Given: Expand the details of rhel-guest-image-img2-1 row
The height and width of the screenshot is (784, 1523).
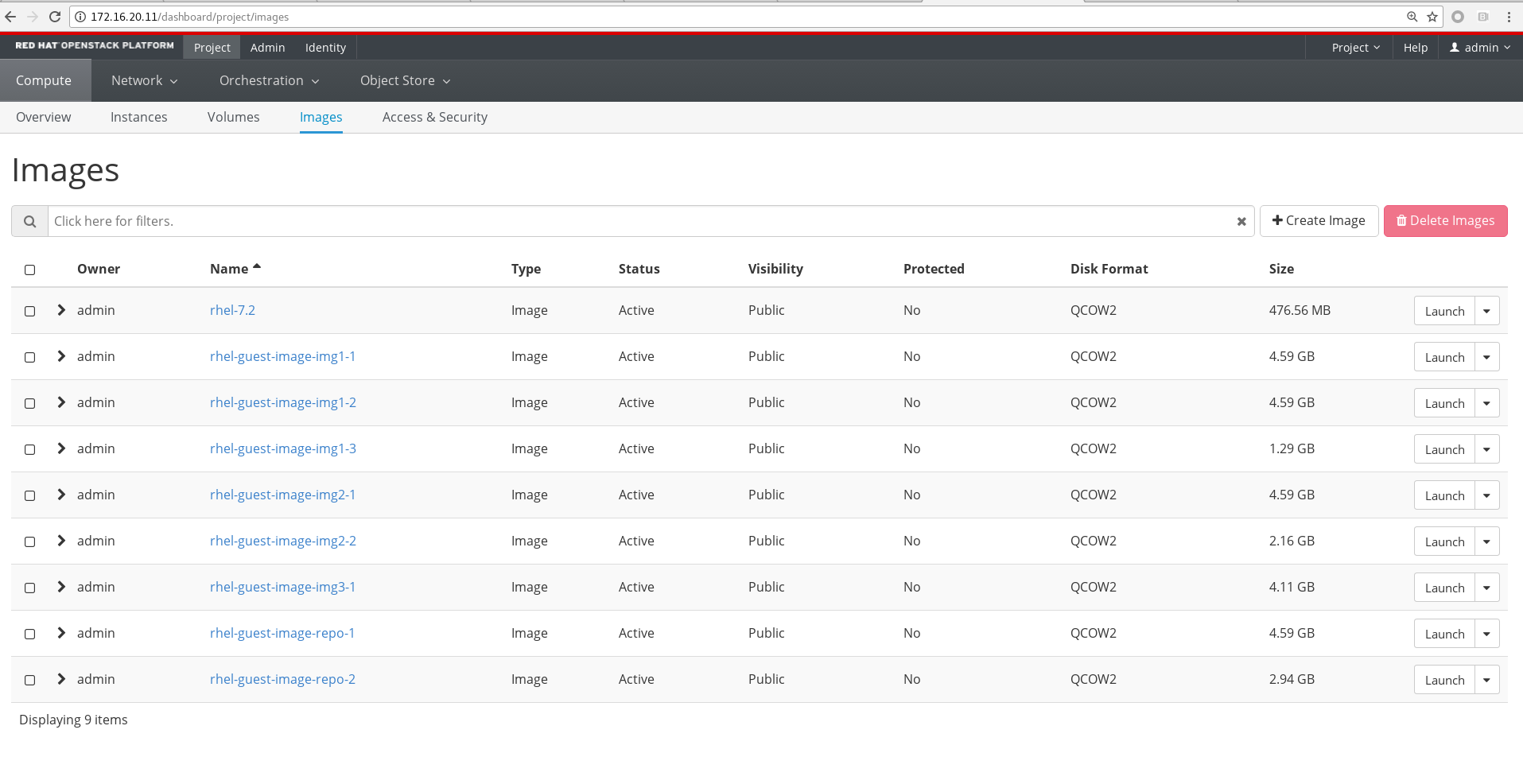Looking at the screenshot, I should (x=61, y=495).
